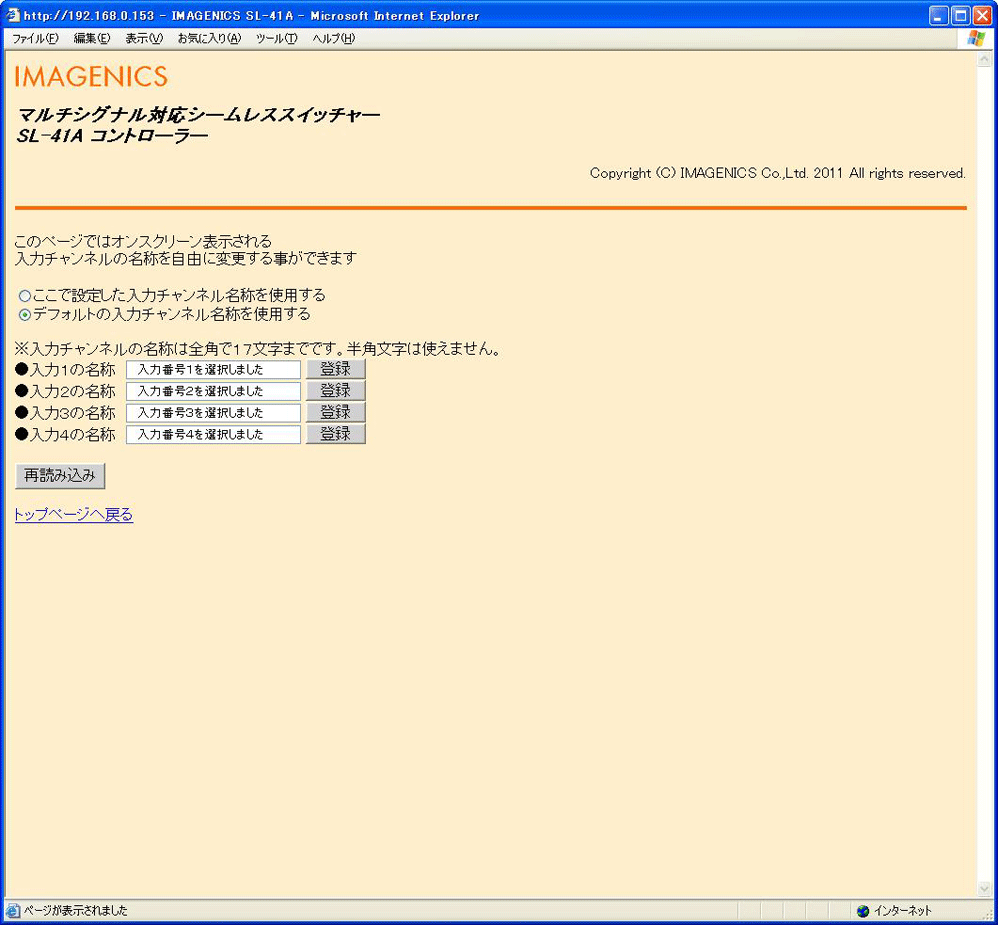
Task: Maximize the Internet Explorer window
Action: point(960,15)
